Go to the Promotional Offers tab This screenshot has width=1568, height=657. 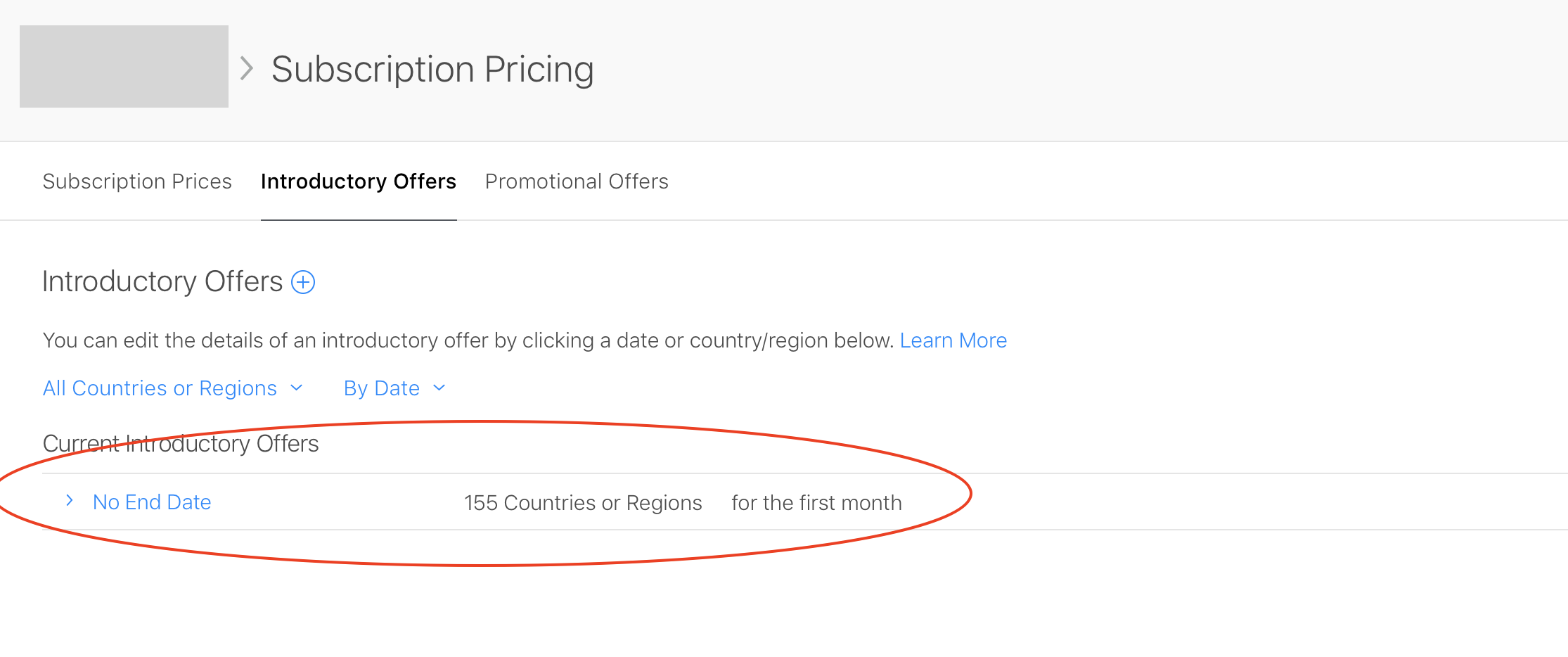pyautogui.click(x=577, y=181)
